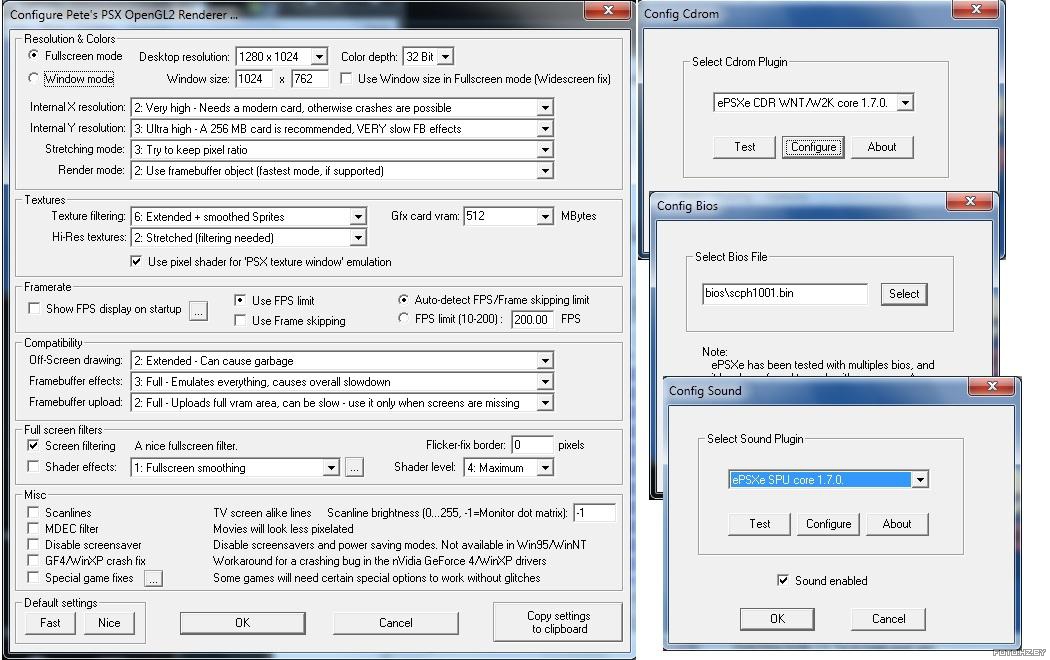Click Copy settings to clipboard
Viewport: 1050px width, 660px height.
point(558,623)
